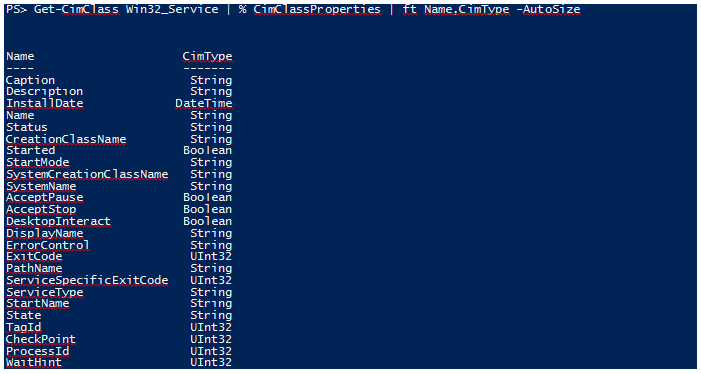Click the PathName property name
Screen dimensions: 701x374
[x=34, y=268]
